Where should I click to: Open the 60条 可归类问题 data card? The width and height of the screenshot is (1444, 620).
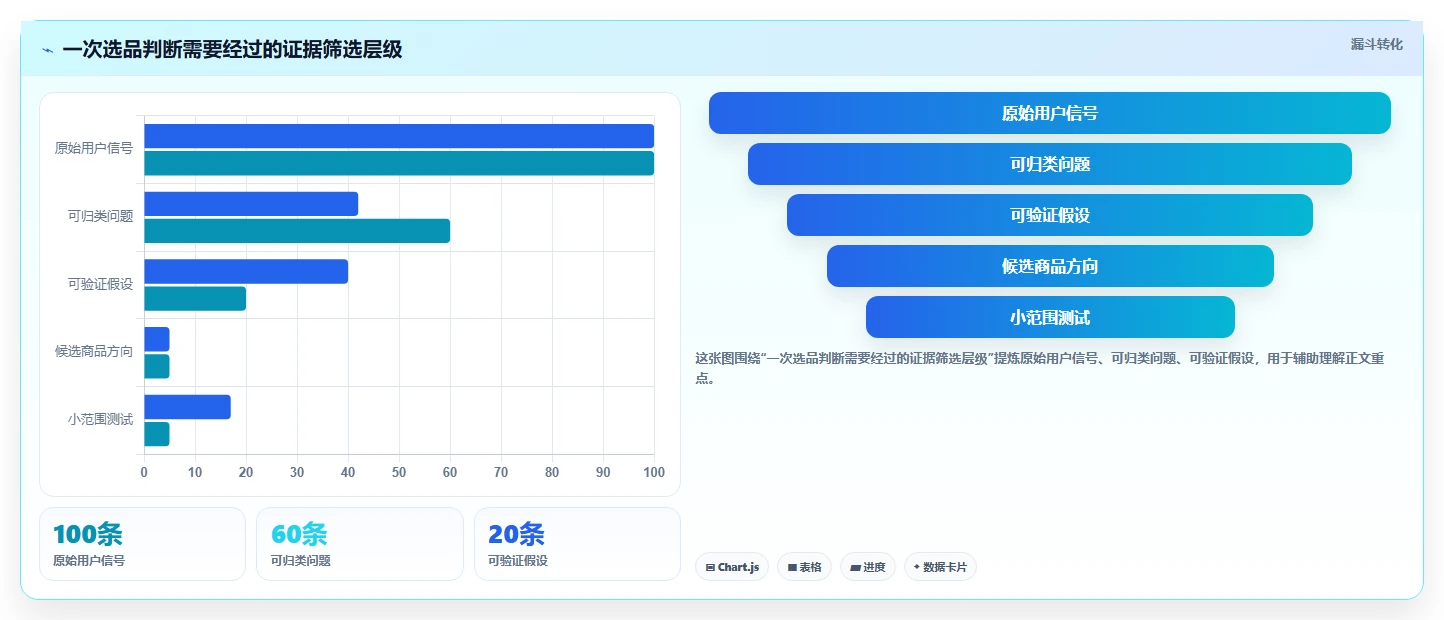[360, 544]
